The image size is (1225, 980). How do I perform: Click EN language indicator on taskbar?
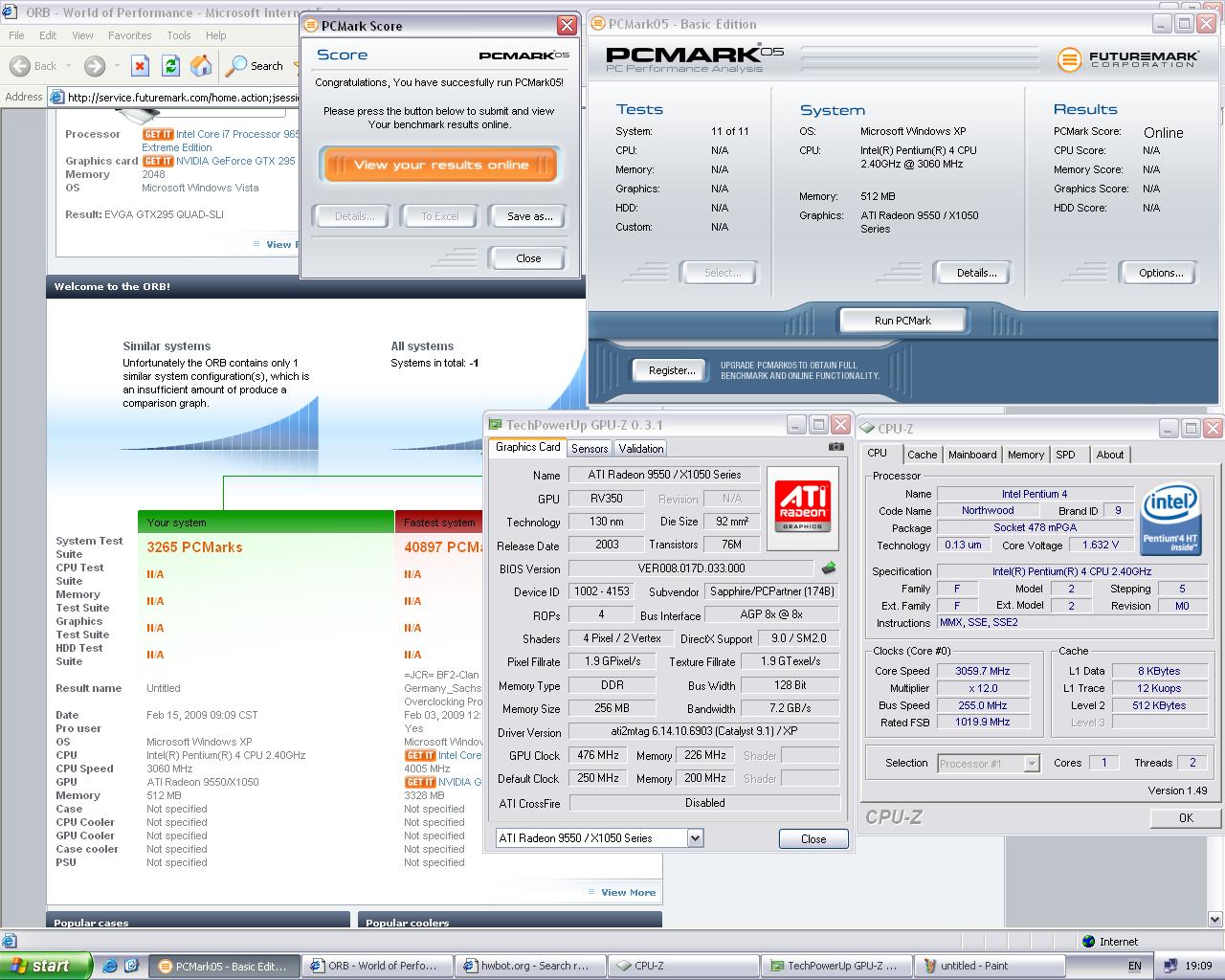pyautogui.click(x=1135, y=966)
